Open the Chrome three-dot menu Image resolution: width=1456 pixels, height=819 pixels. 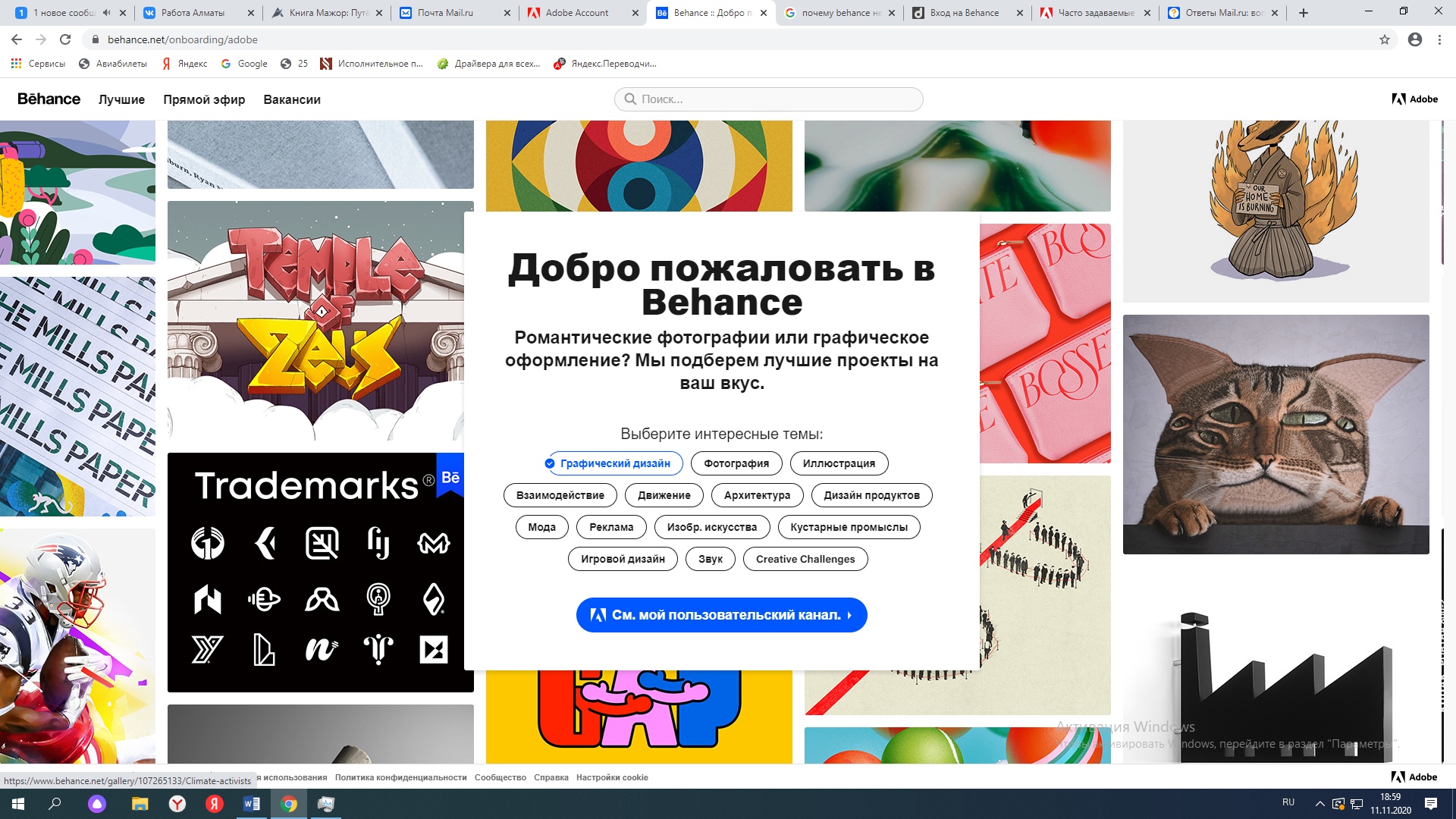point(1439,39)
